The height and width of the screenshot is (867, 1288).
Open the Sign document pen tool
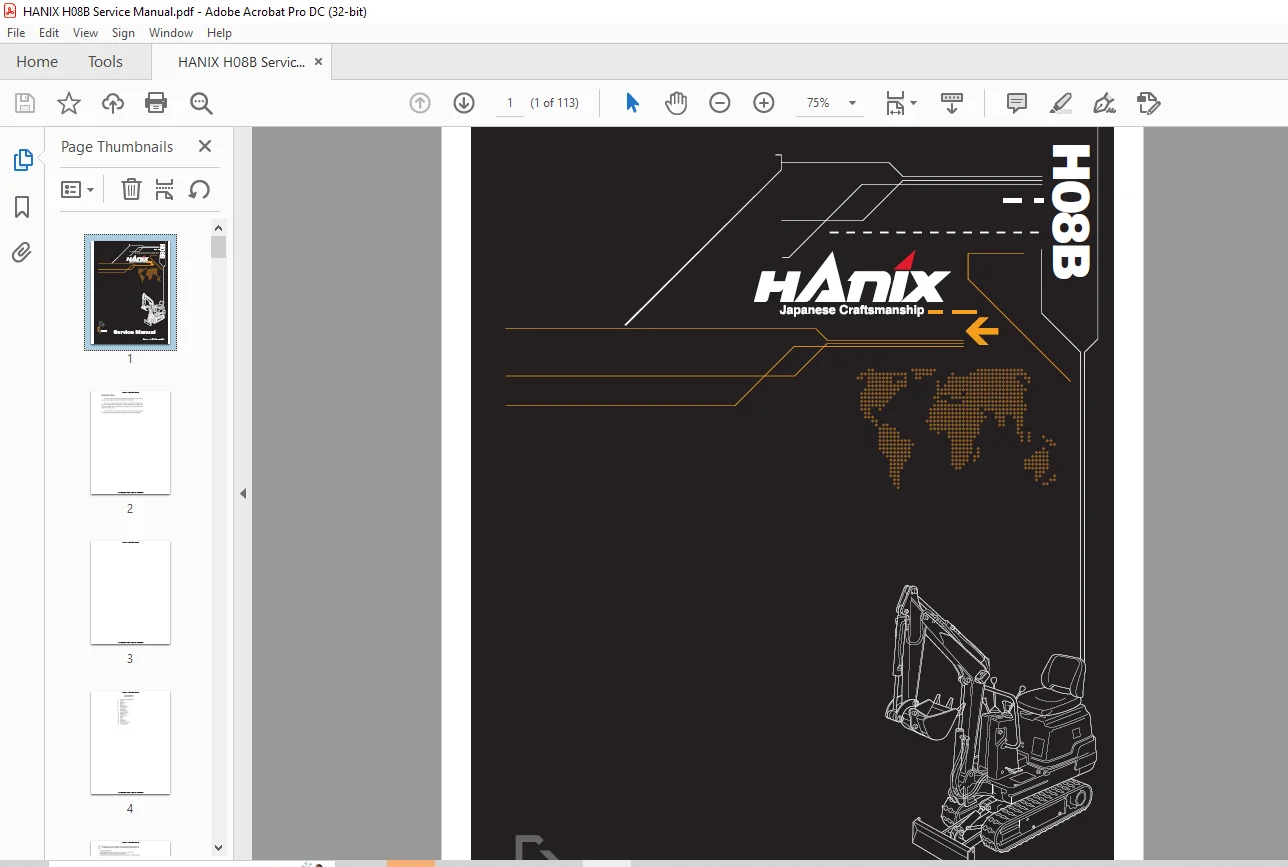point(1104,103)
